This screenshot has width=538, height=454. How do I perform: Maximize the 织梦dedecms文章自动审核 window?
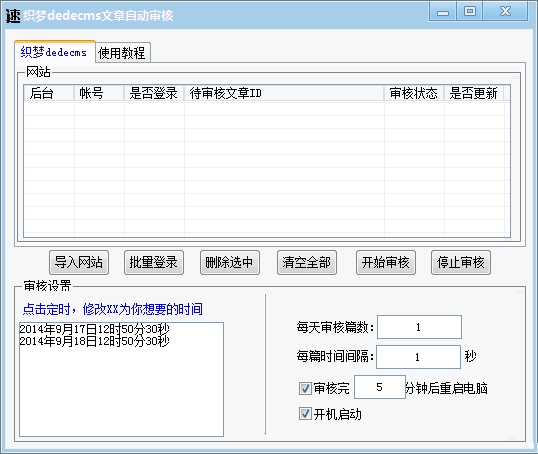[470, 12]
